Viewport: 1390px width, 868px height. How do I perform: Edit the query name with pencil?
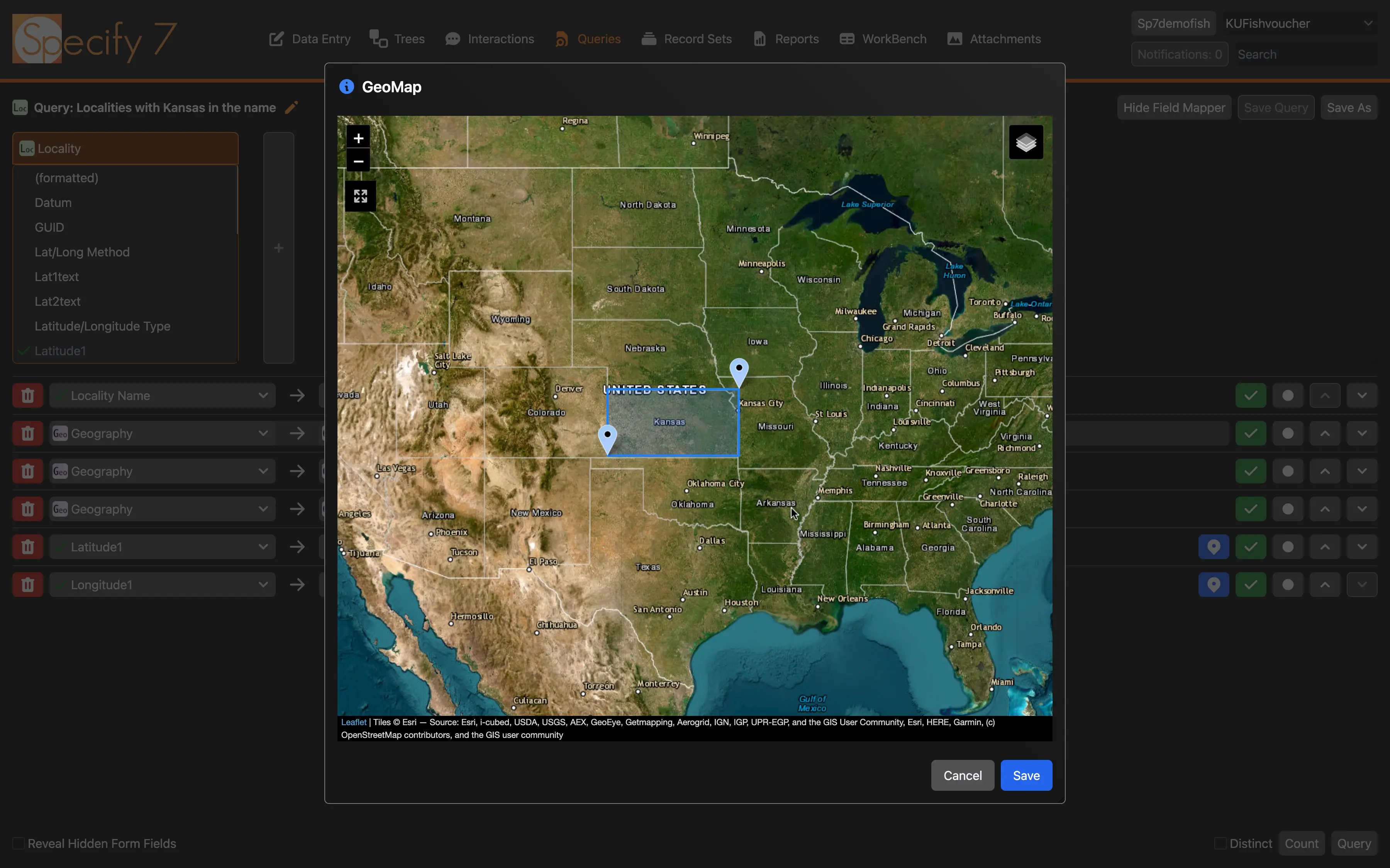click(x=292, y=108)
